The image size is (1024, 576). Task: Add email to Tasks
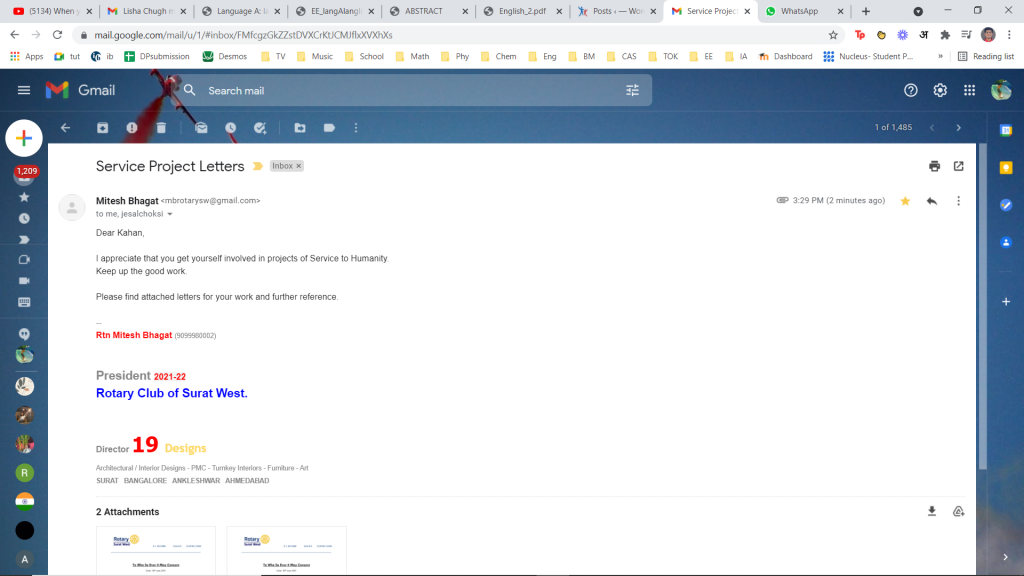[260, 128]
